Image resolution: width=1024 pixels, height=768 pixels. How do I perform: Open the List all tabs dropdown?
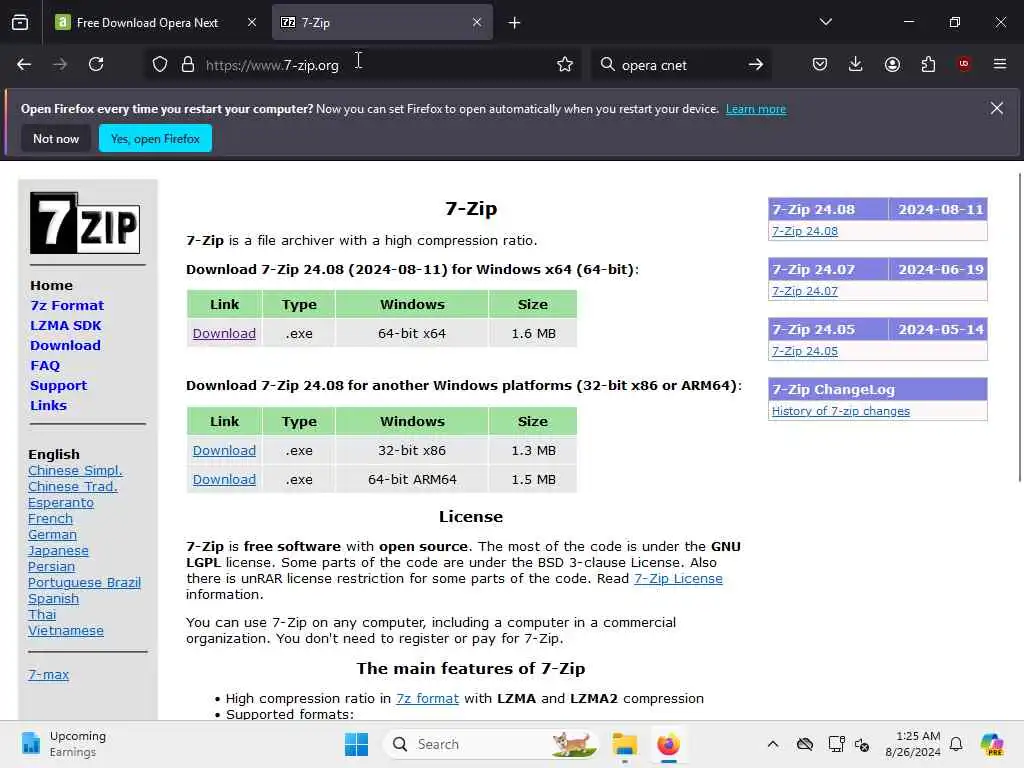point(825,22)
